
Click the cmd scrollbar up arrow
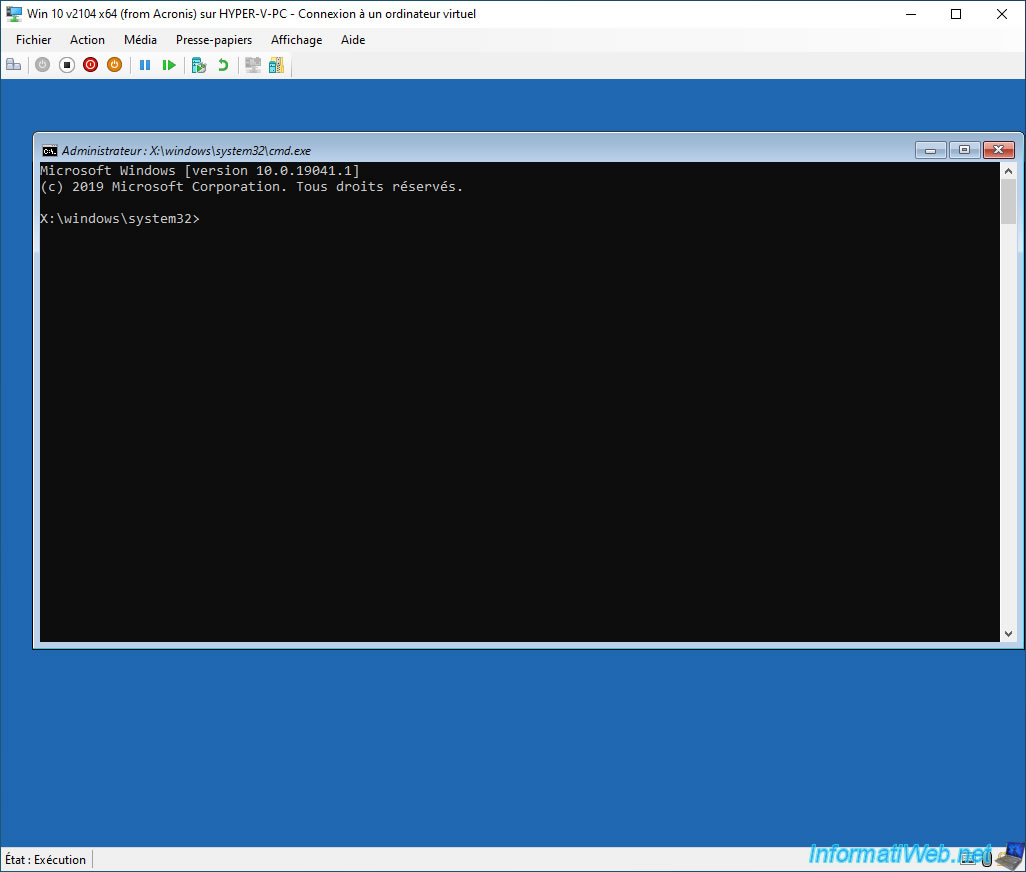[1008, 171]
